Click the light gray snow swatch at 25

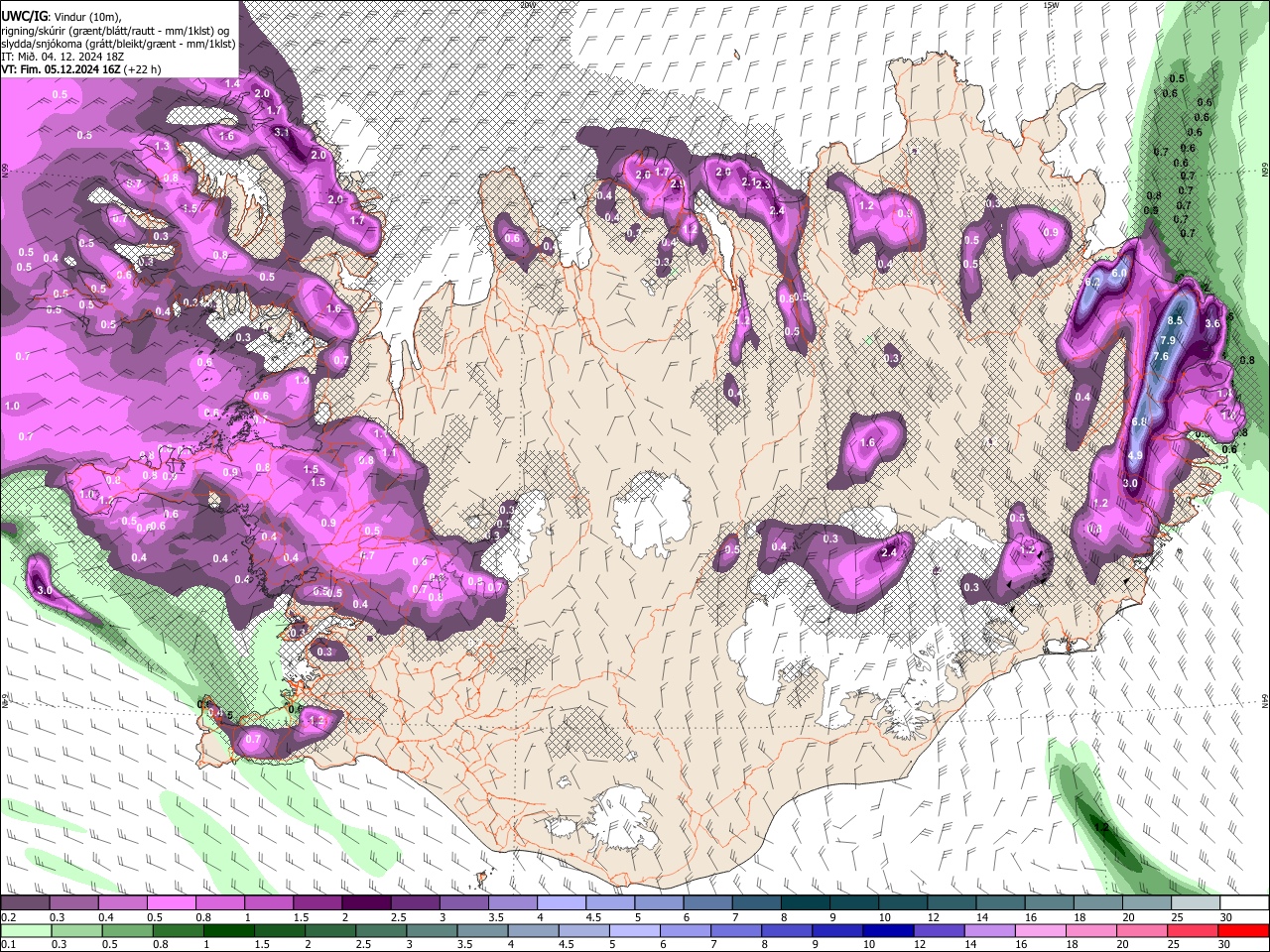pyautogui.click(x=1196, y=903)
